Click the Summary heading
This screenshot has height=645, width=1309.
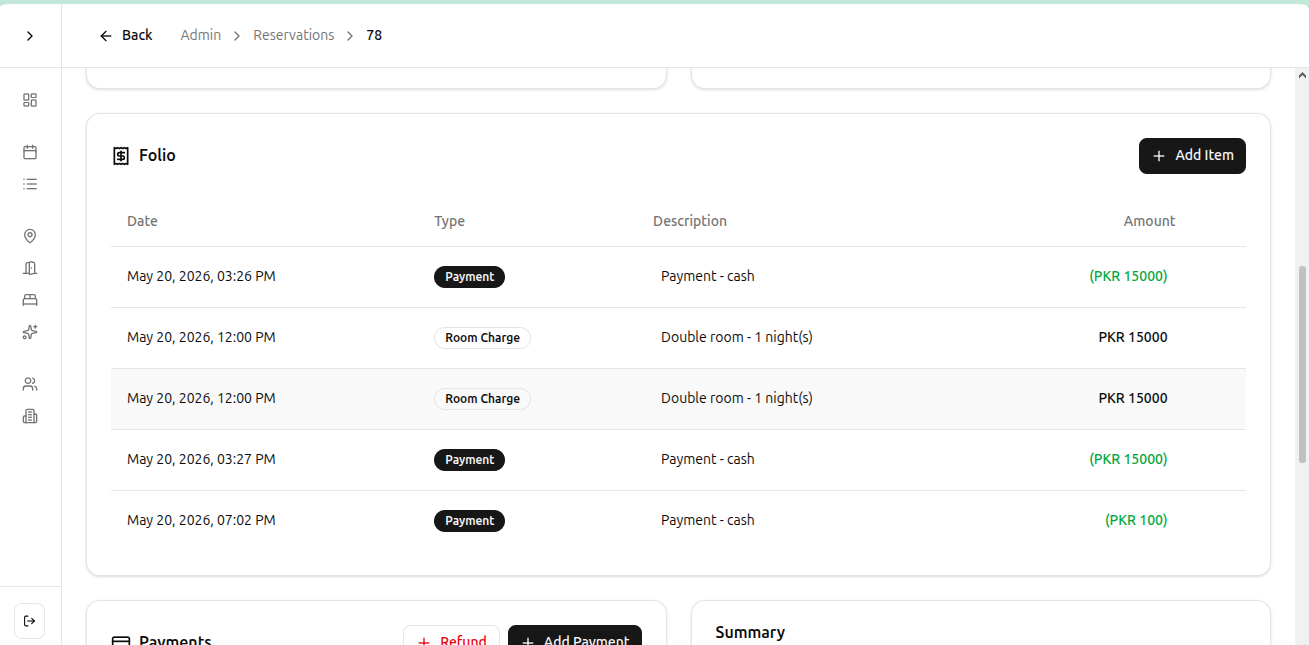pos(750,632)
